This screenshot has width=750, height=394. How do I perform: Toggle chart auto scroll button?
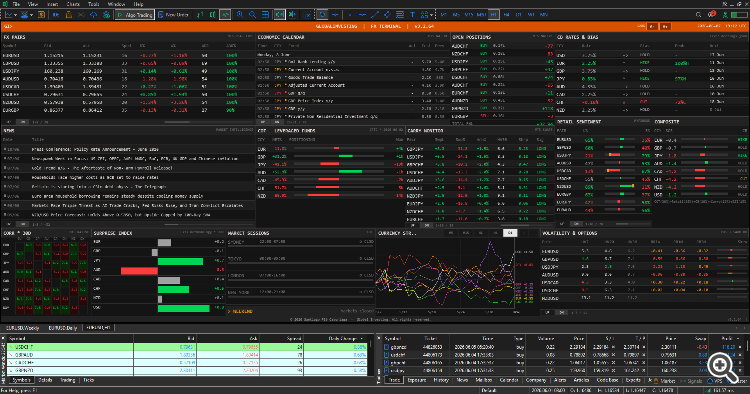[279, 15]
